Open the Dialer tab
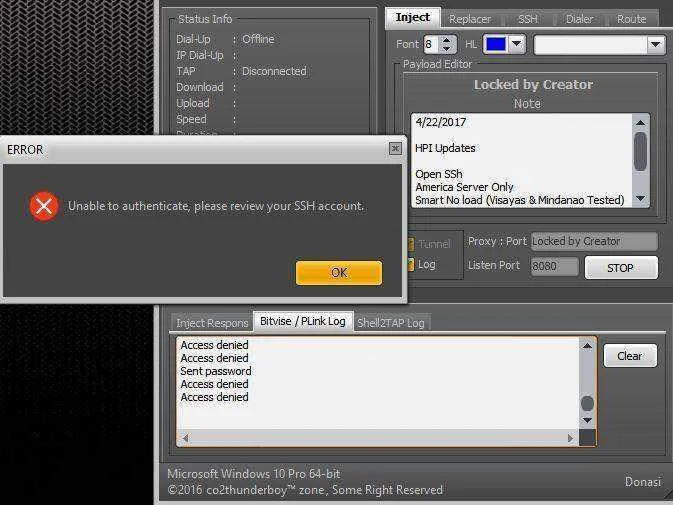673x505 pixels. pos(579,19)
